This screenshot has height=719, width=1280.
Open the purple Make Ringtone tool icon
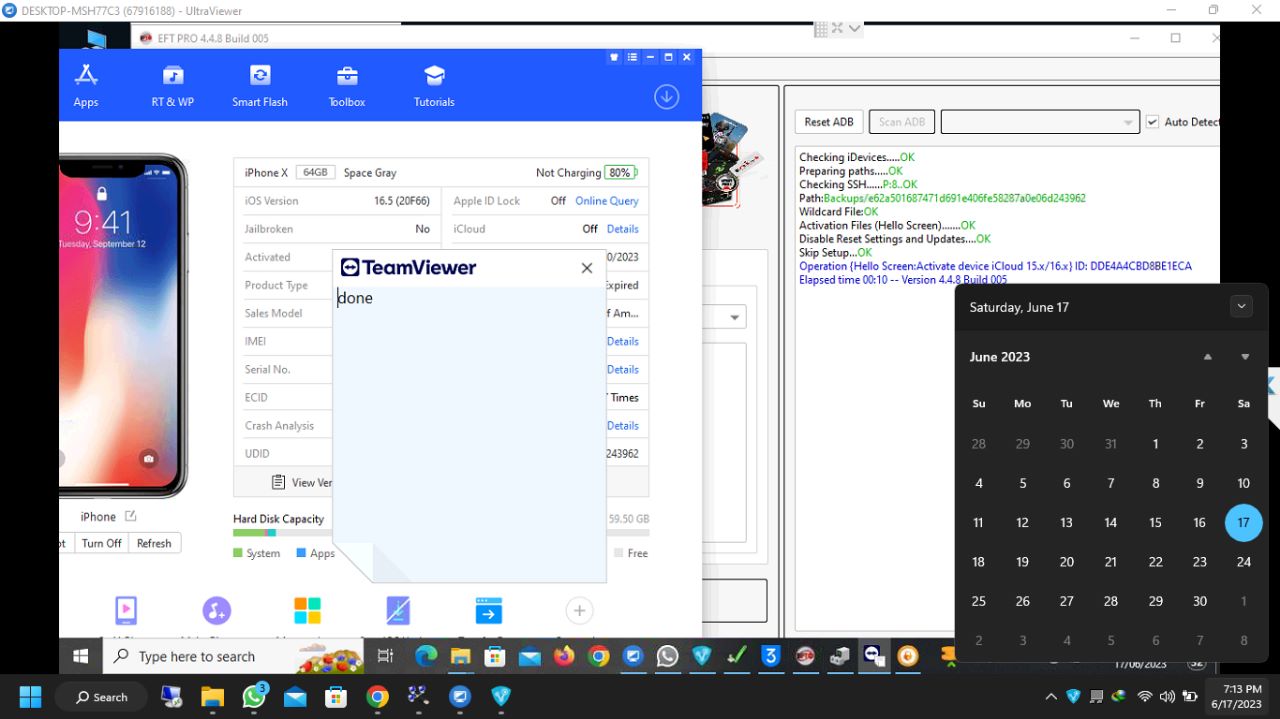[x=217, y=610]
